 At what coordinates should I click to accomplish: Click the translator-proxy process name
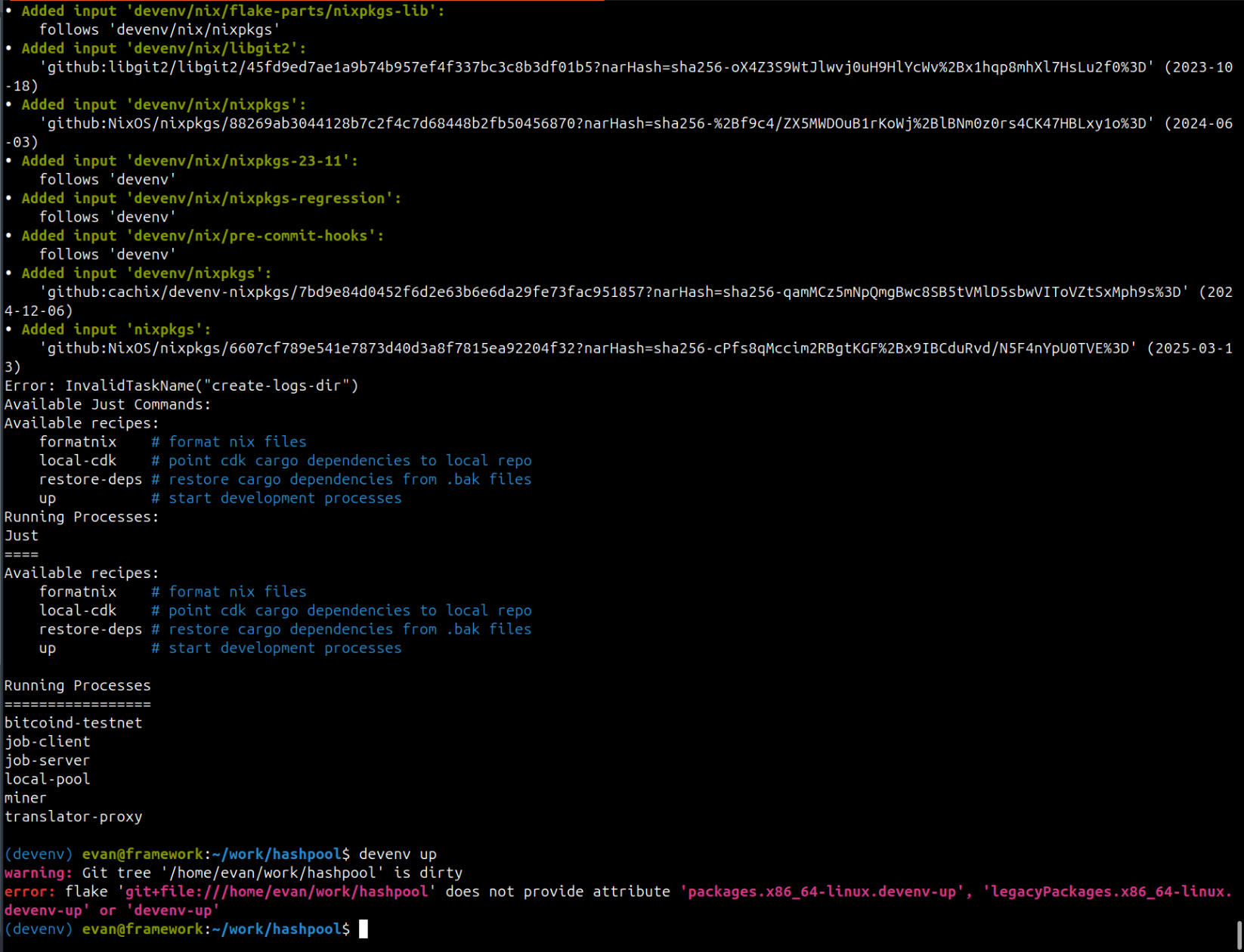(x=73, y=817)
